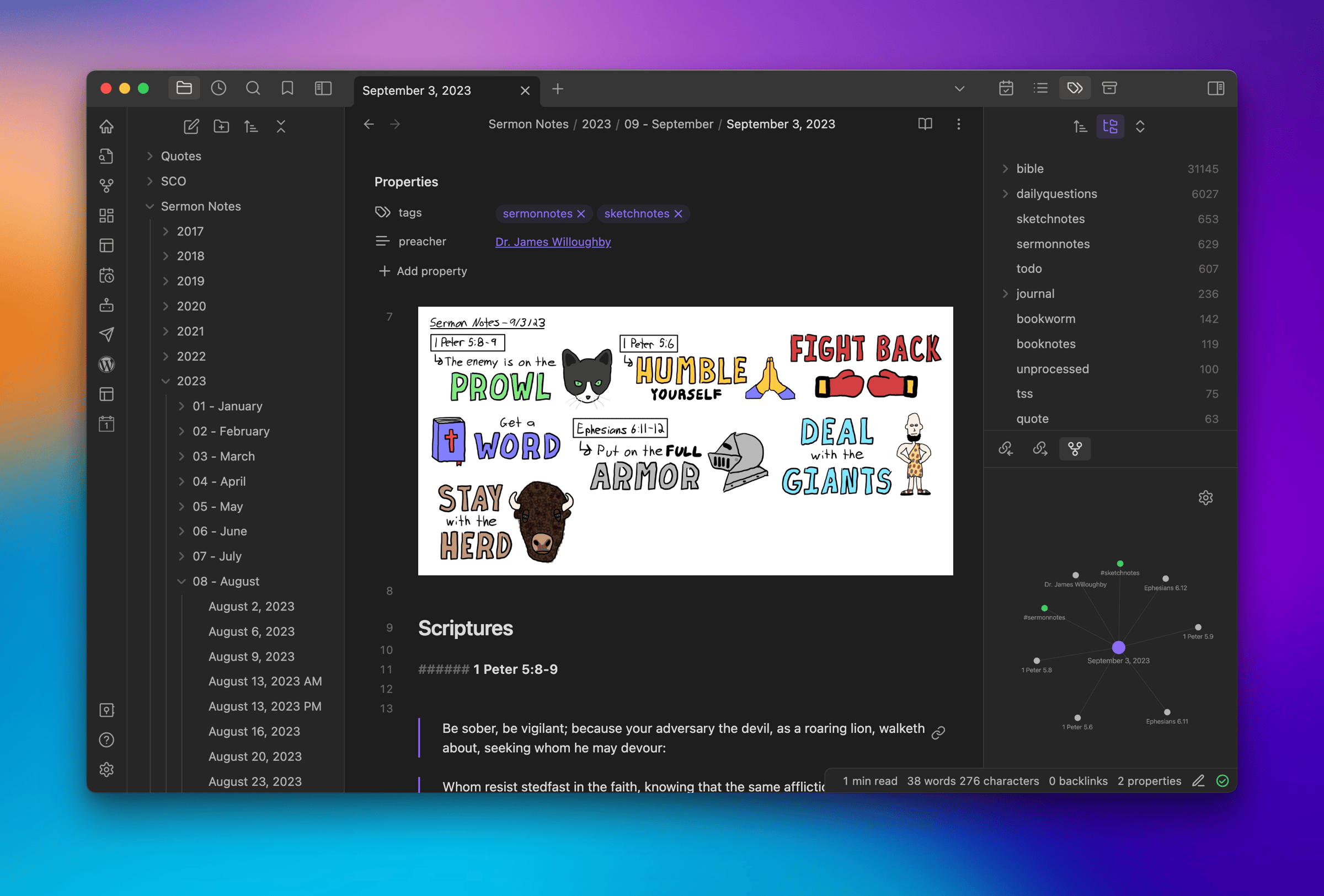Open a new tab with plus
Image resolution: width=1324 pixels, height=896 pixels.
558,89
